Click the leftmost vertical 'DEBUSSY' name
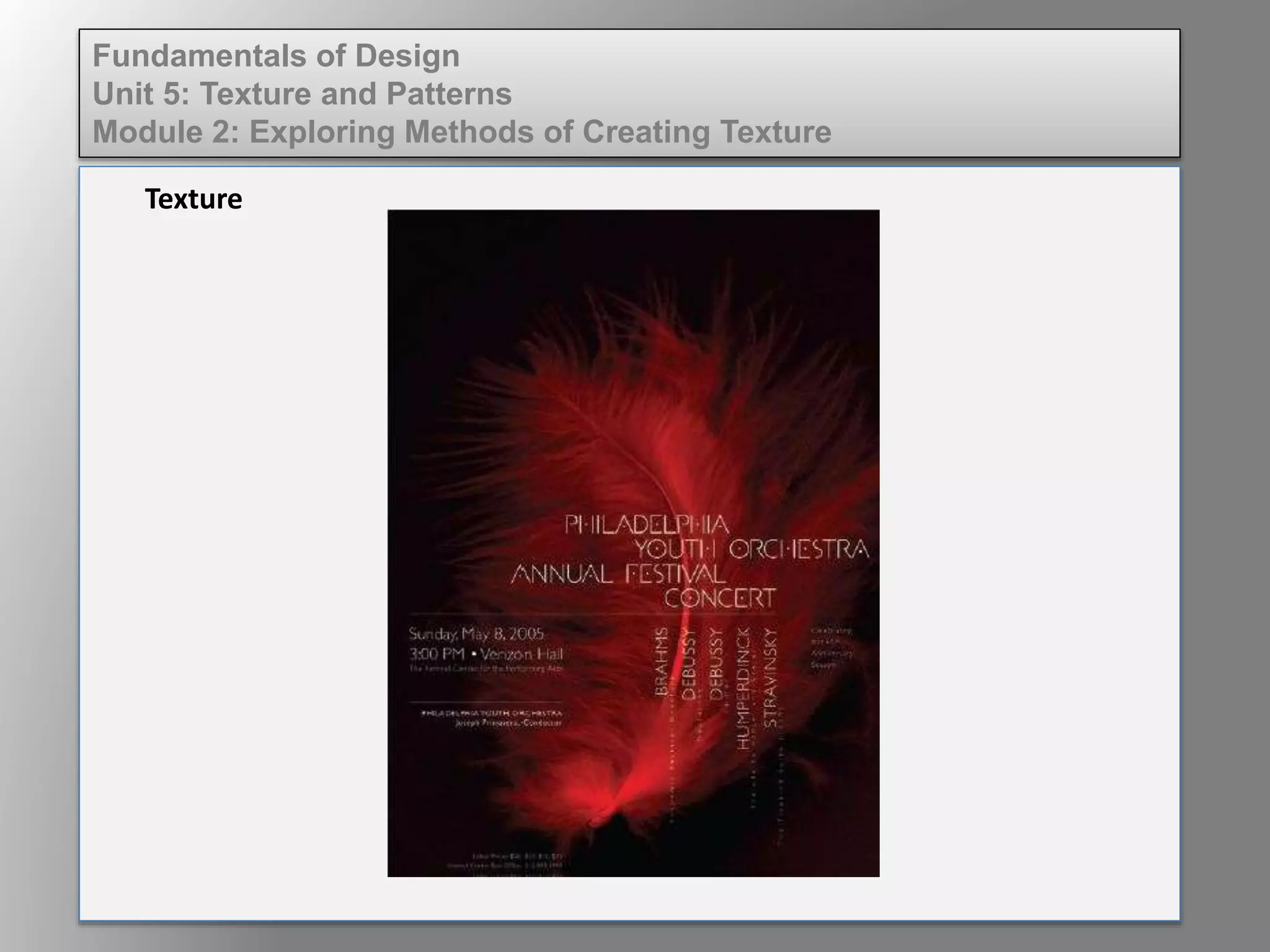The width and height of the screenshot is (1270, 952). tap(689, 664)
